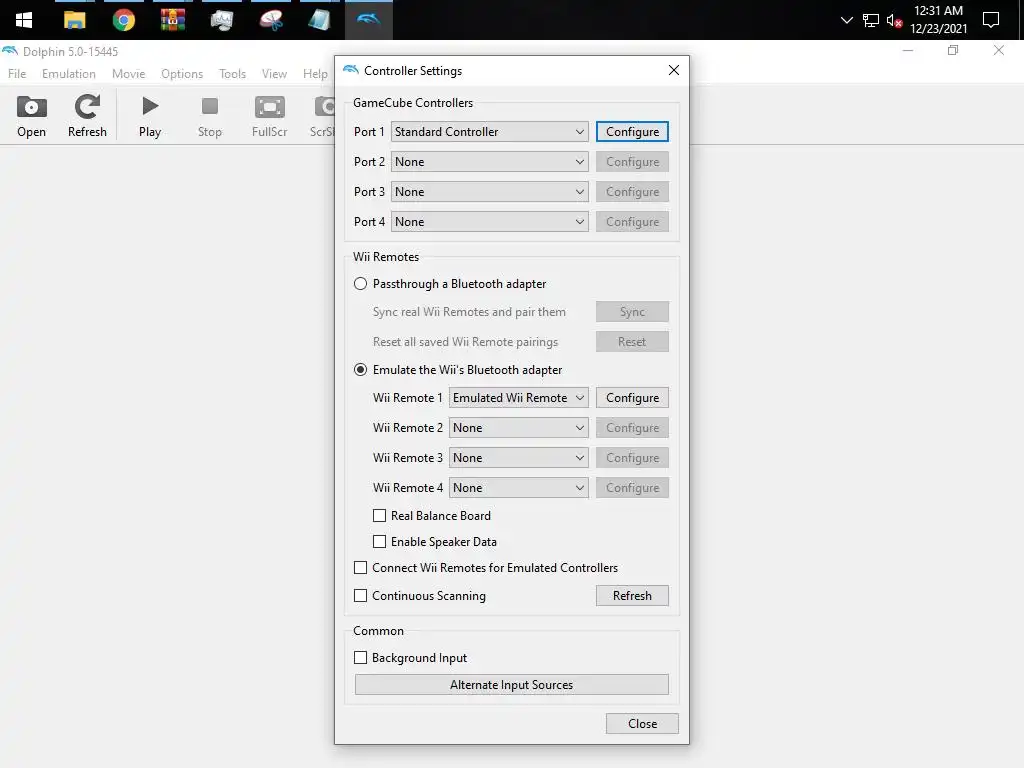Open the Options menu
Screen dimensions: 1024x768
(182, 74)
